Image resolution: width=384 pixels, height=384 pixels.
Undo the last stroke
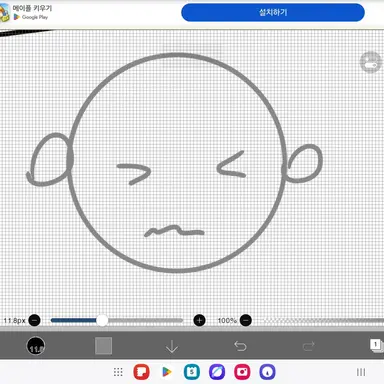tap(240, 346)
